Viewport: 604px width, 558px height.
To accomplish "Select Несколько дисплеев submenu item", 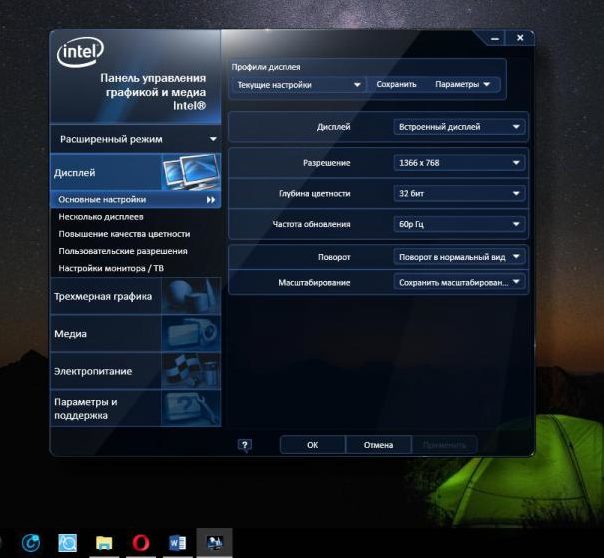I will 101,217.
